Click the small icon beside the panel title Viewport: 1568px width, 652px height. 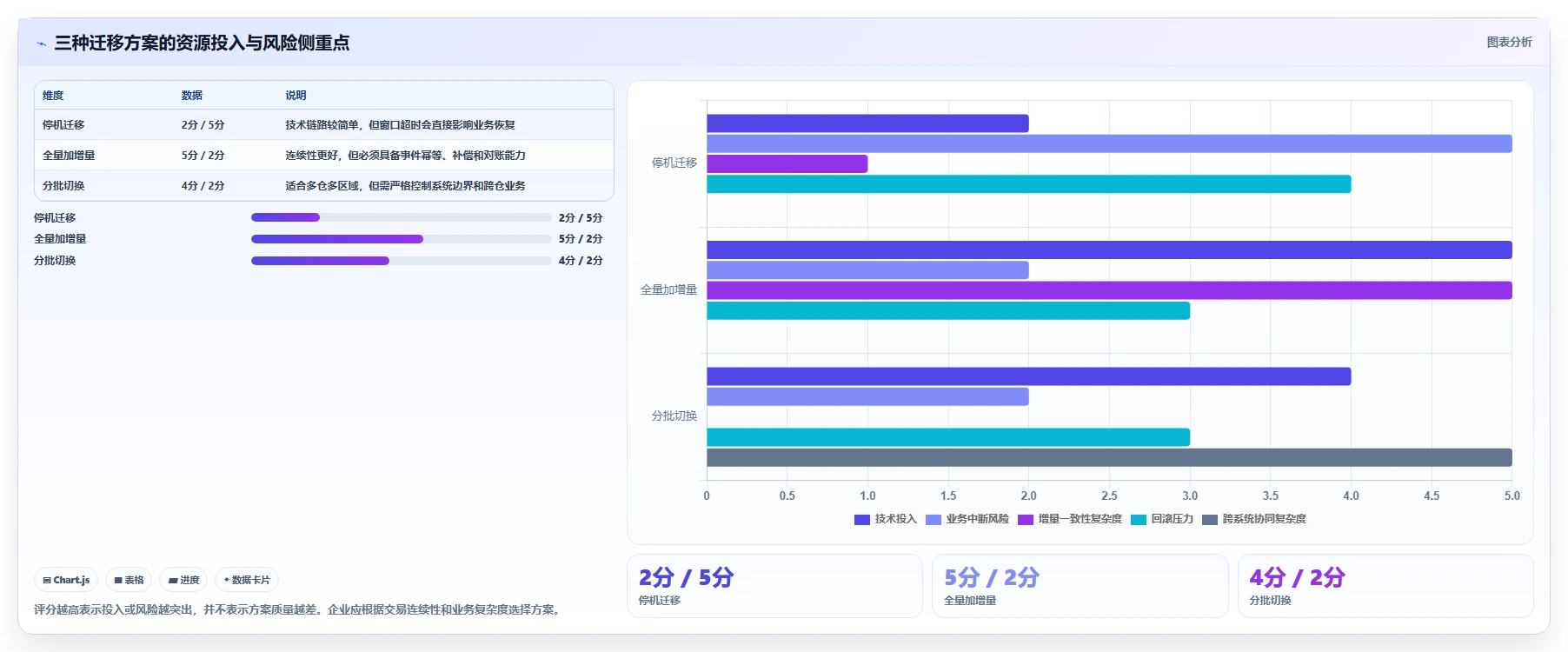[x=41, y=43]
